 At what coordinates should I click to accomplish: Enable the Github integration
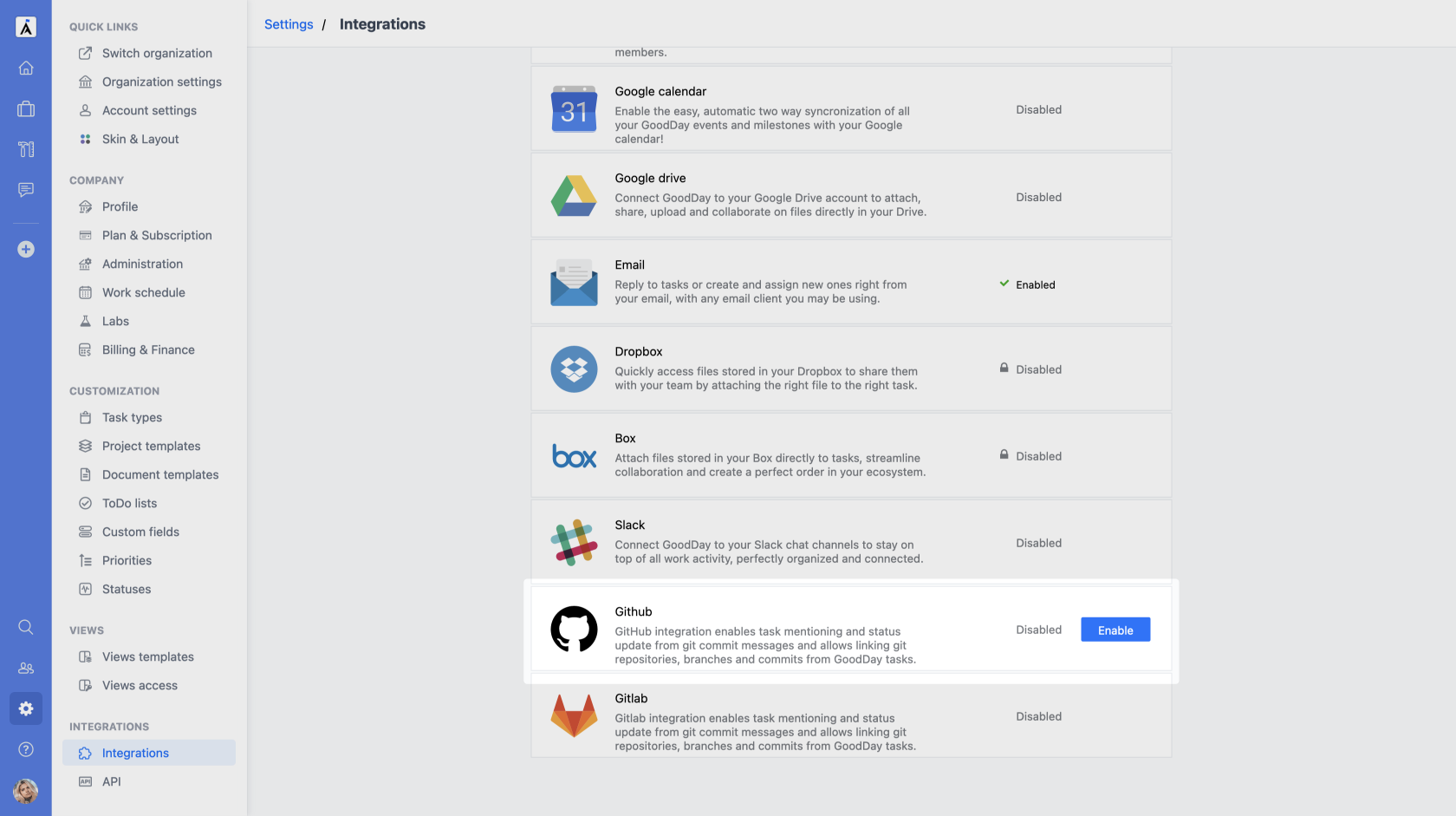click(1115, 630)
